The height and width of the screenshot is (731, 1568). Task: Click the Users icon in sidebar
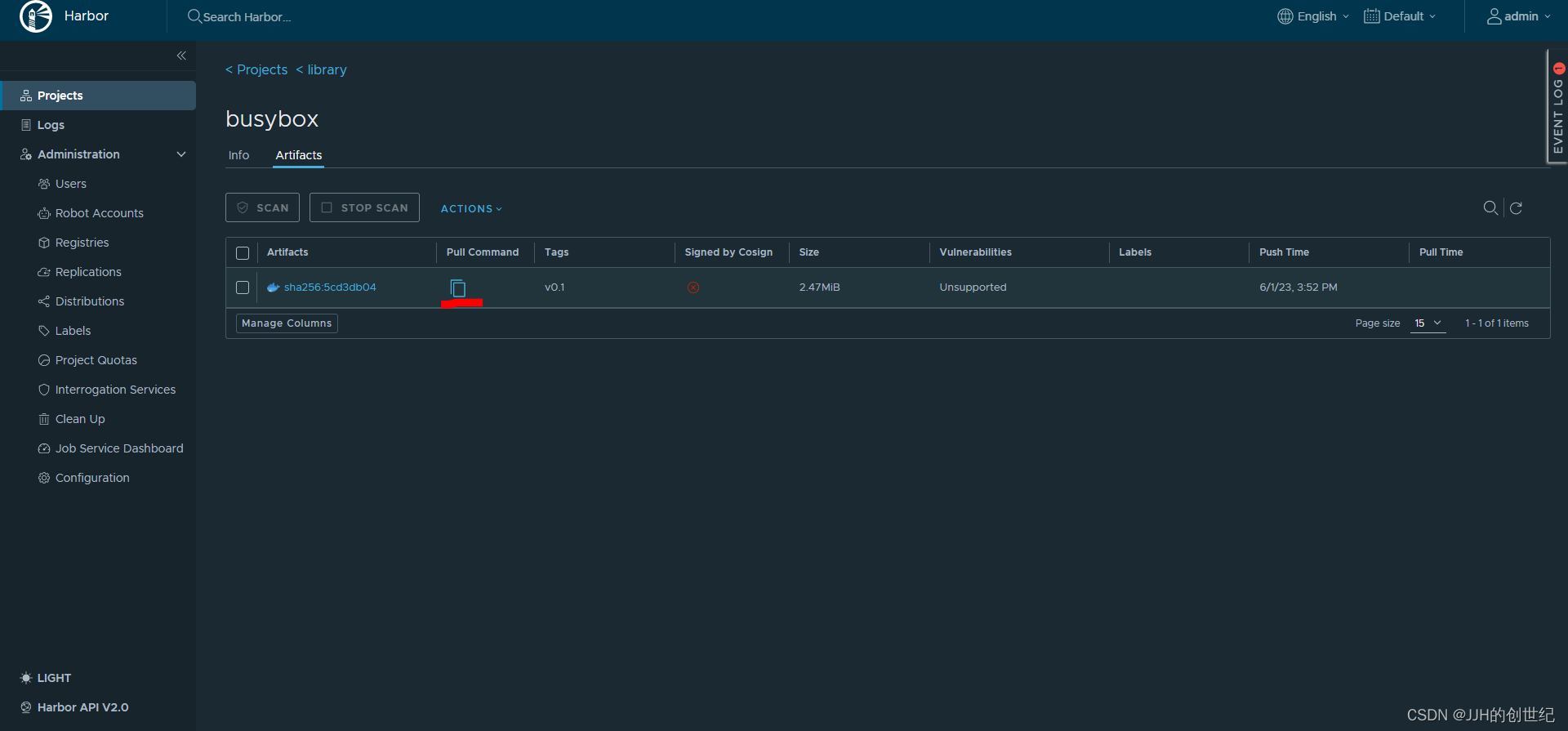tap(44, 184)
